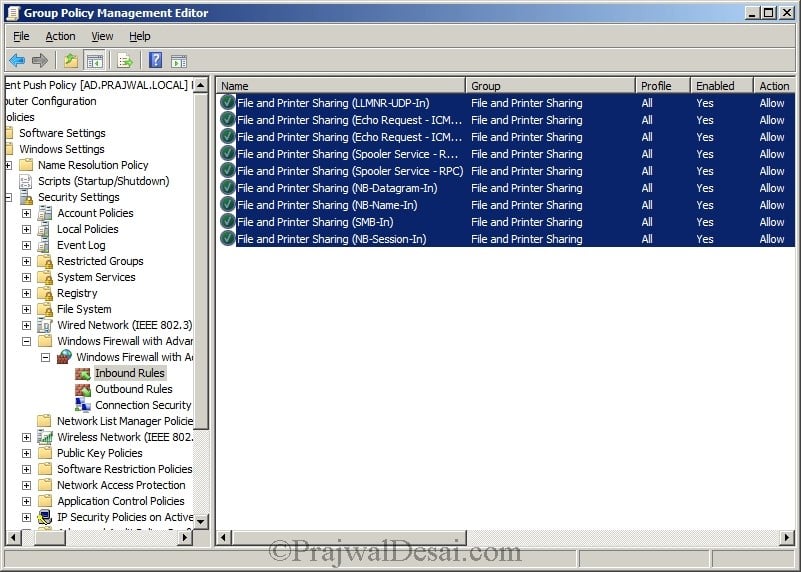Viewport: 801px width, 572px height.
Task: Expand the Account Policies node
Action: (27, 213)
